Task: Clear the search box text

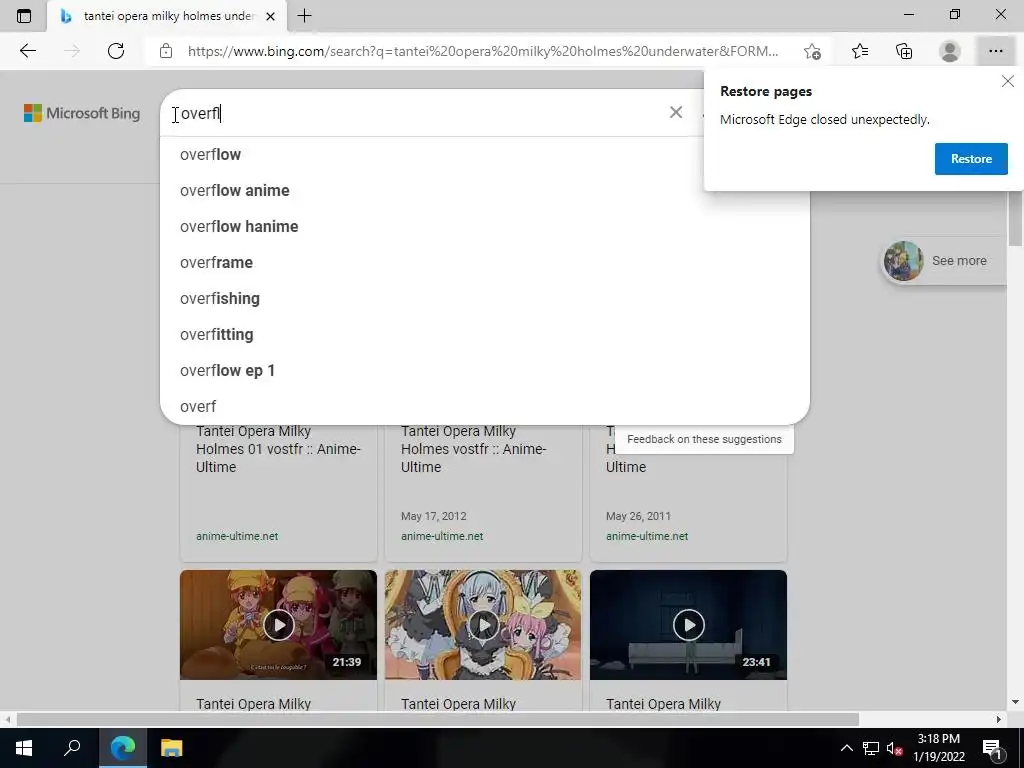Action: point(676,112)
